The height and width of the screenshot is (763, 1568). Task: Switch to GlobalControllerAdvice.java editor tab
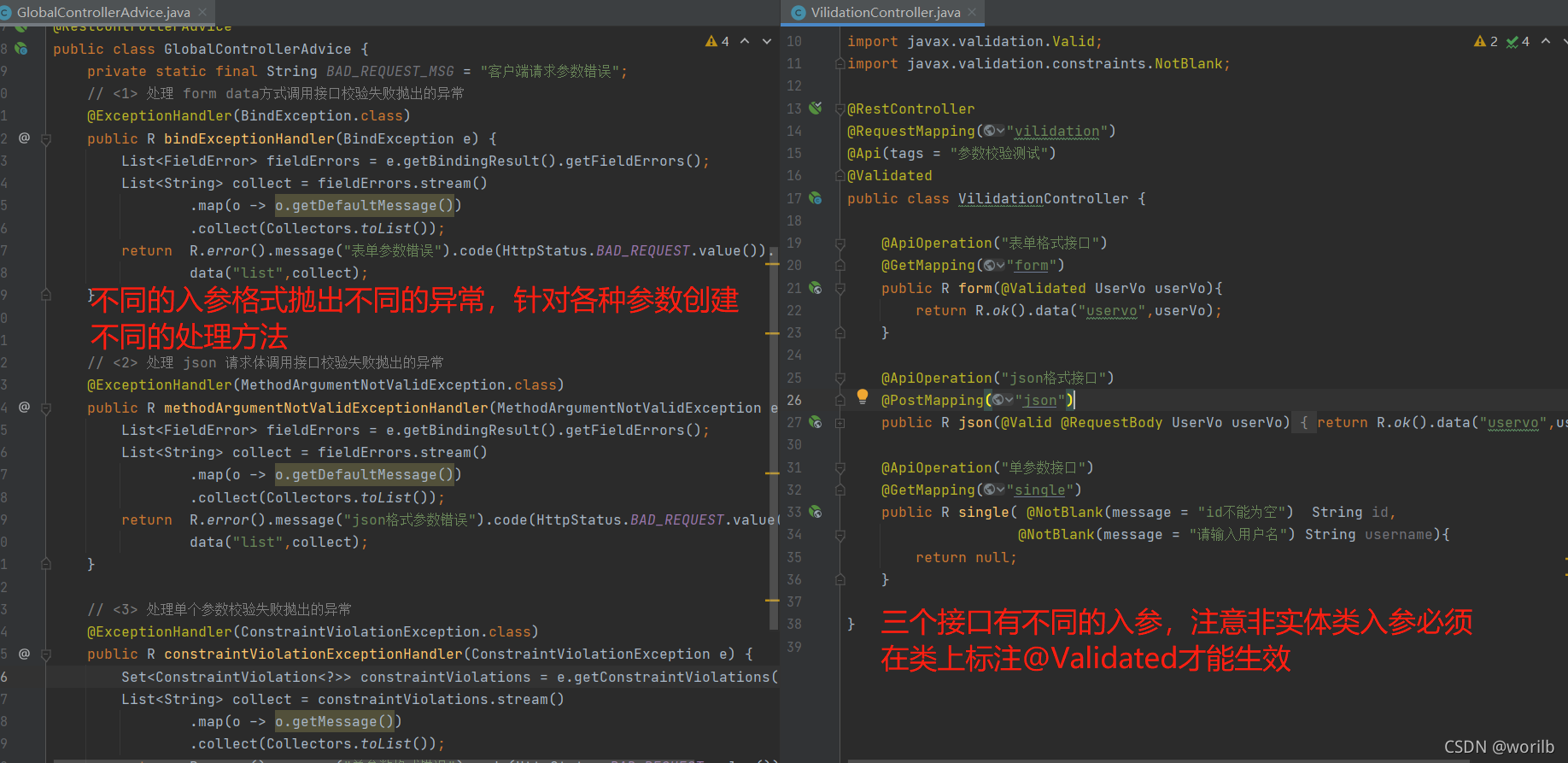(x=103, y=12)
